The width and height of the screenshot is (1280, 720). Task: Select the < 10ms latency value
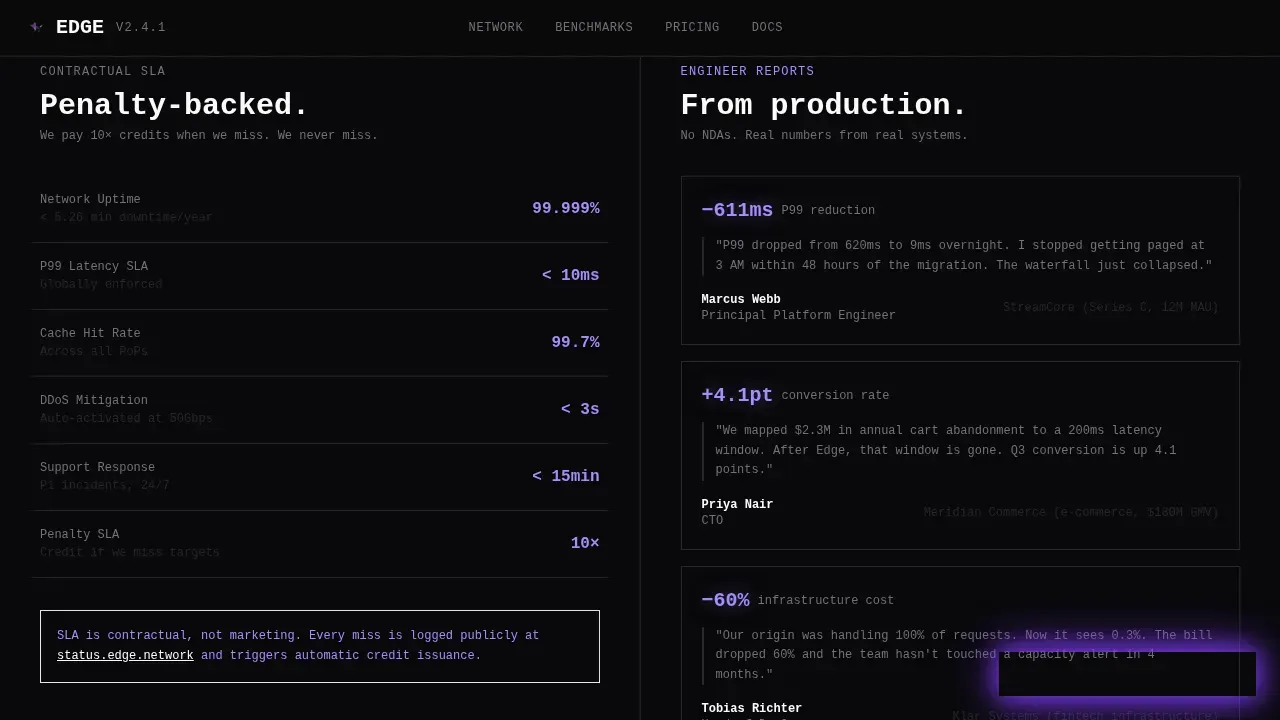point(571,275)
